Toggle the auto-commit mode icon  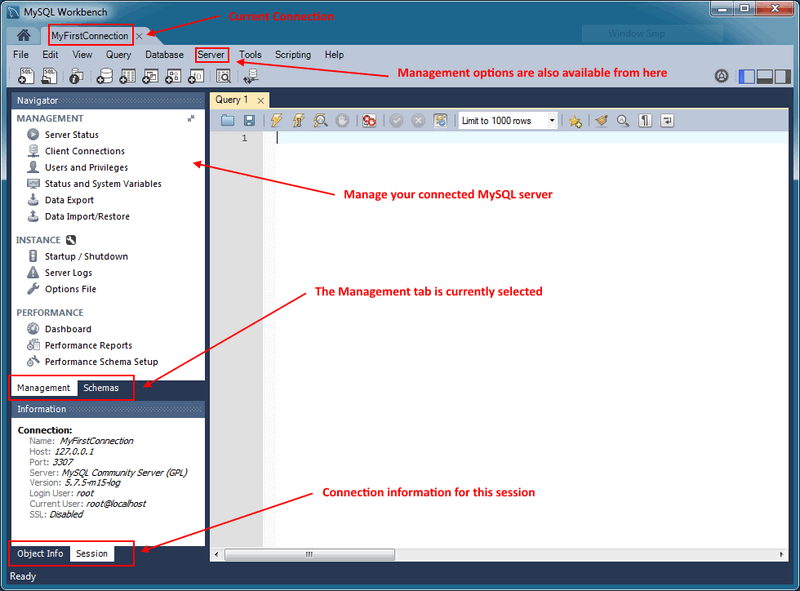pyautogui.click(x=440, y=120)
